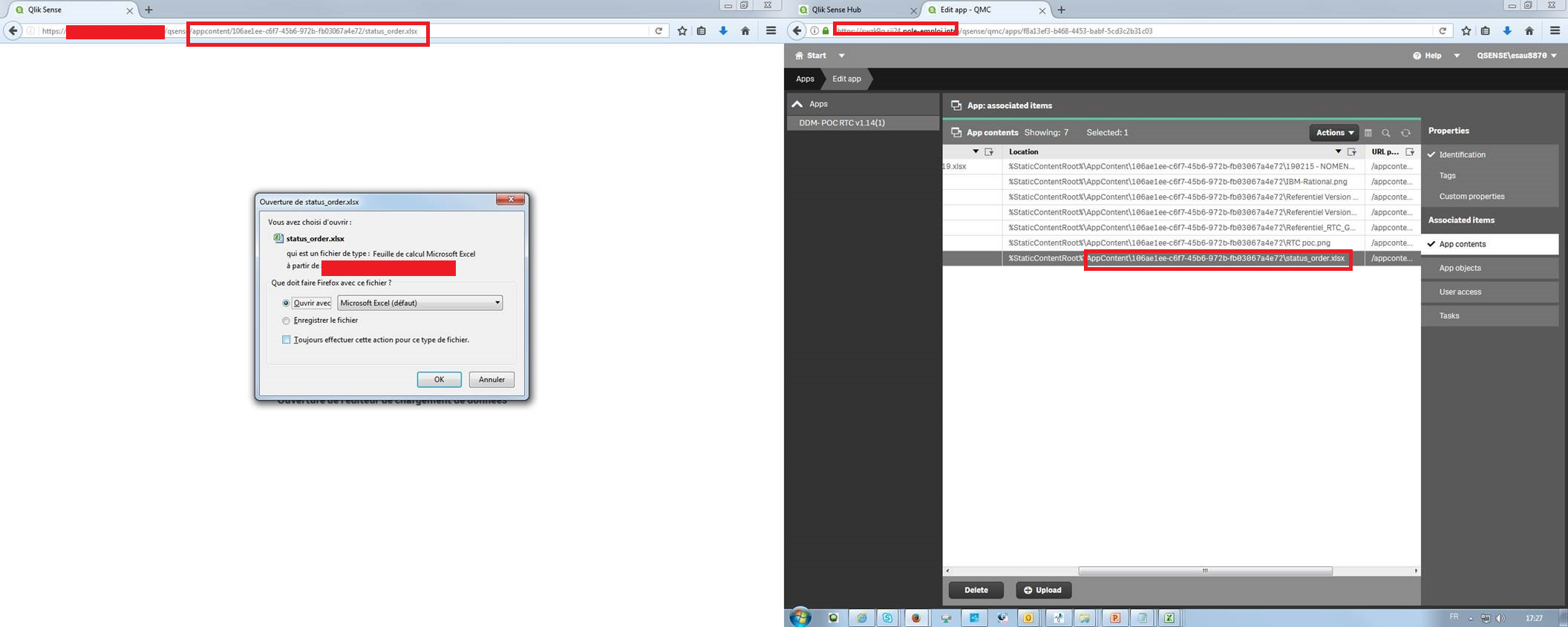Open the Actions dropdown

point(1334,133)
